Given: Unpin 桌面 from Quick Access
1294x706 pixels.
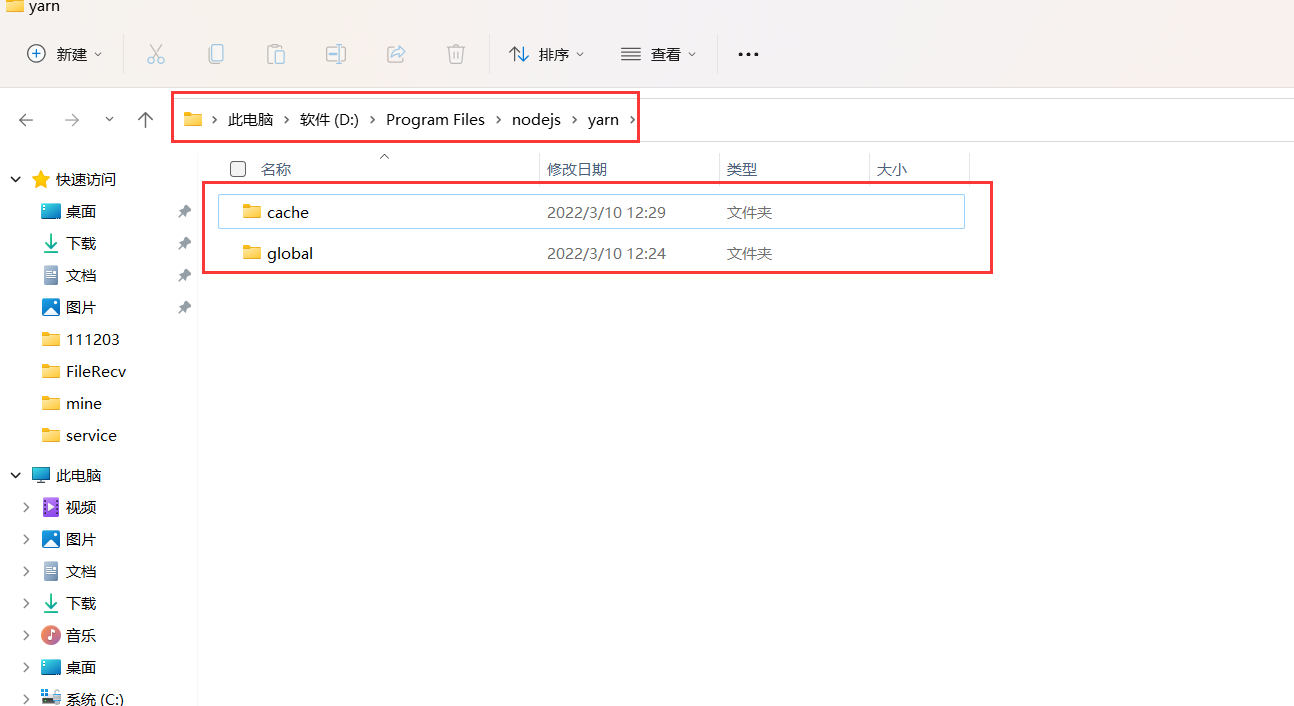Looking at the screenshot, I should pyautogui.click(x=184, y=211).
